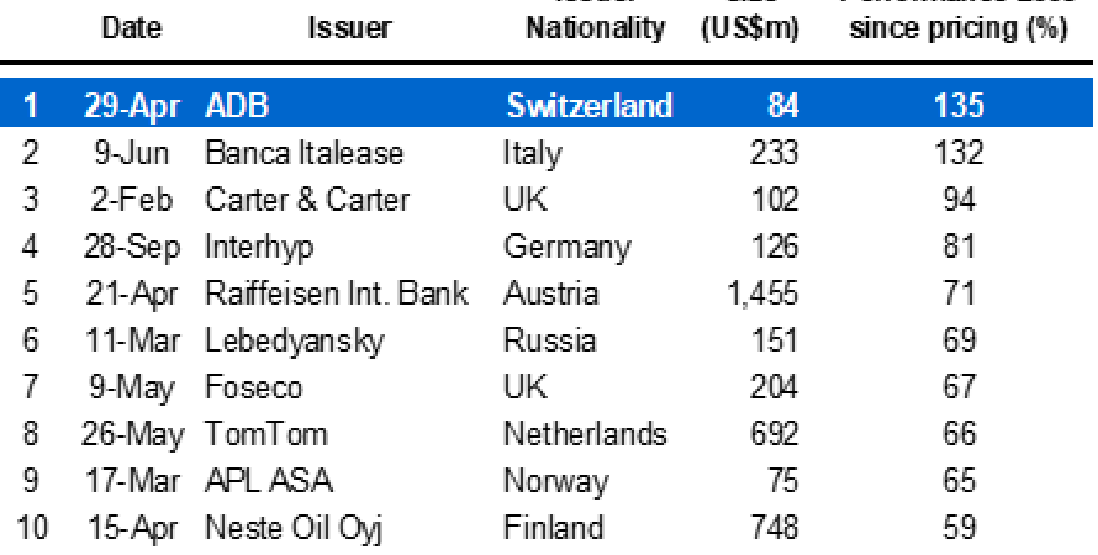Click the 28-Sep date cell

click(132, 248)
